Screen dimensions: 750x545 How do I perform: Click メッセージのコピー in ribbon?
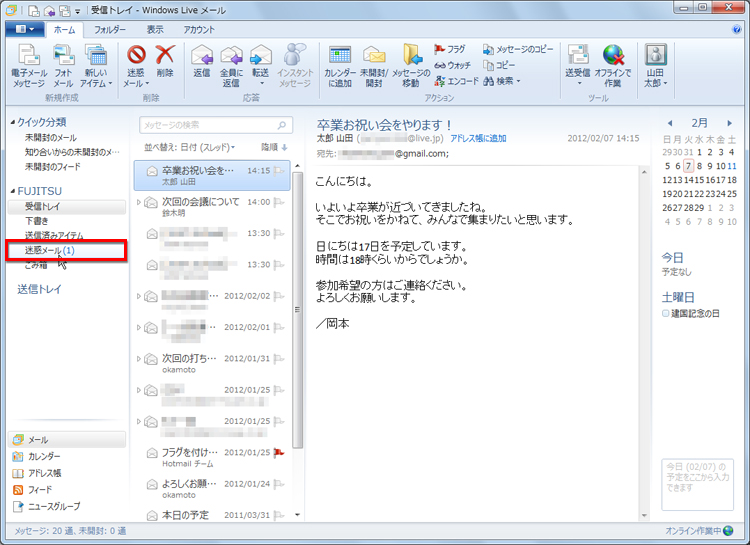coord(518,49)
